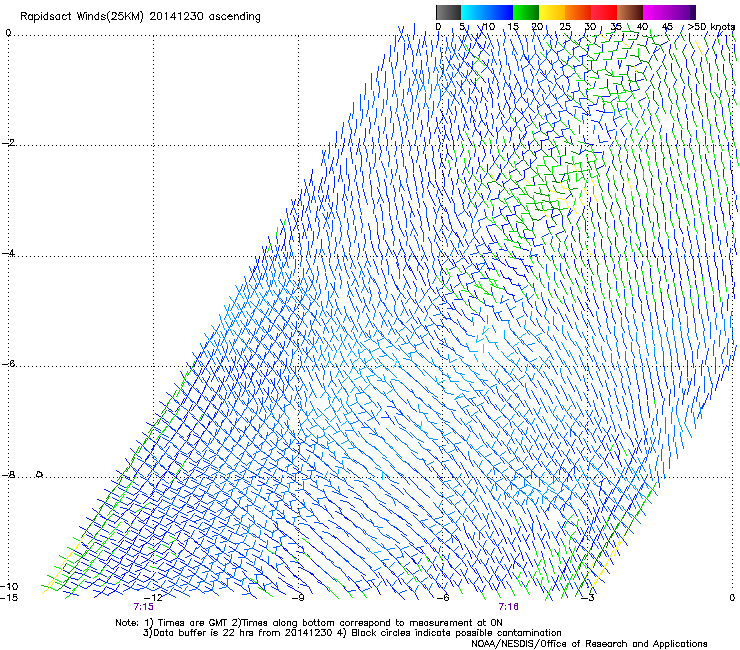740x650 pixels.
Task: Click the cyan 5-10 knots legend swatch
Action: click(474, 12)
